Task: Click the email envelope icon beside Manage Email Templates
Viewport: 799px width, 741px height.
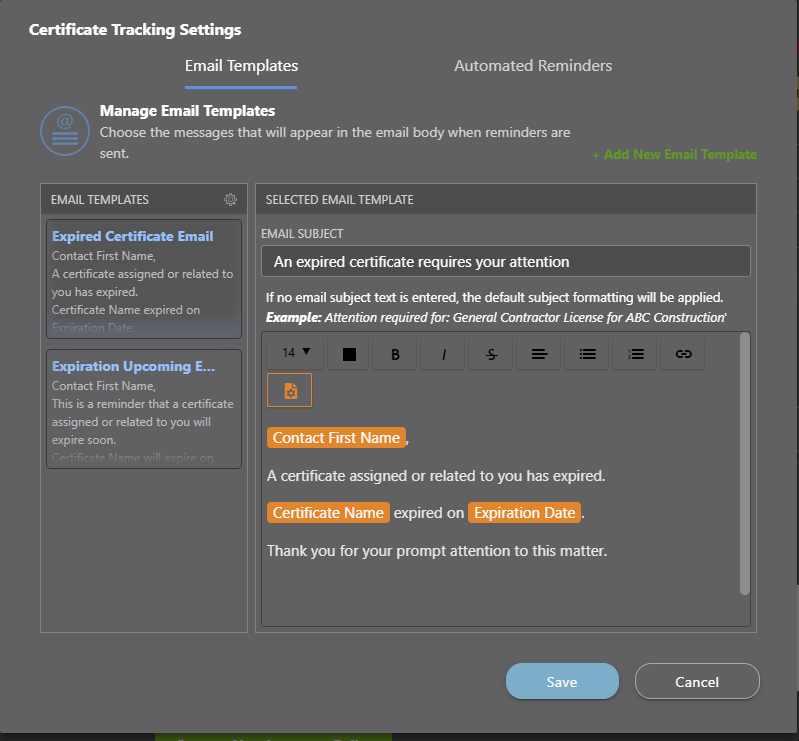Action: point(65,131)
